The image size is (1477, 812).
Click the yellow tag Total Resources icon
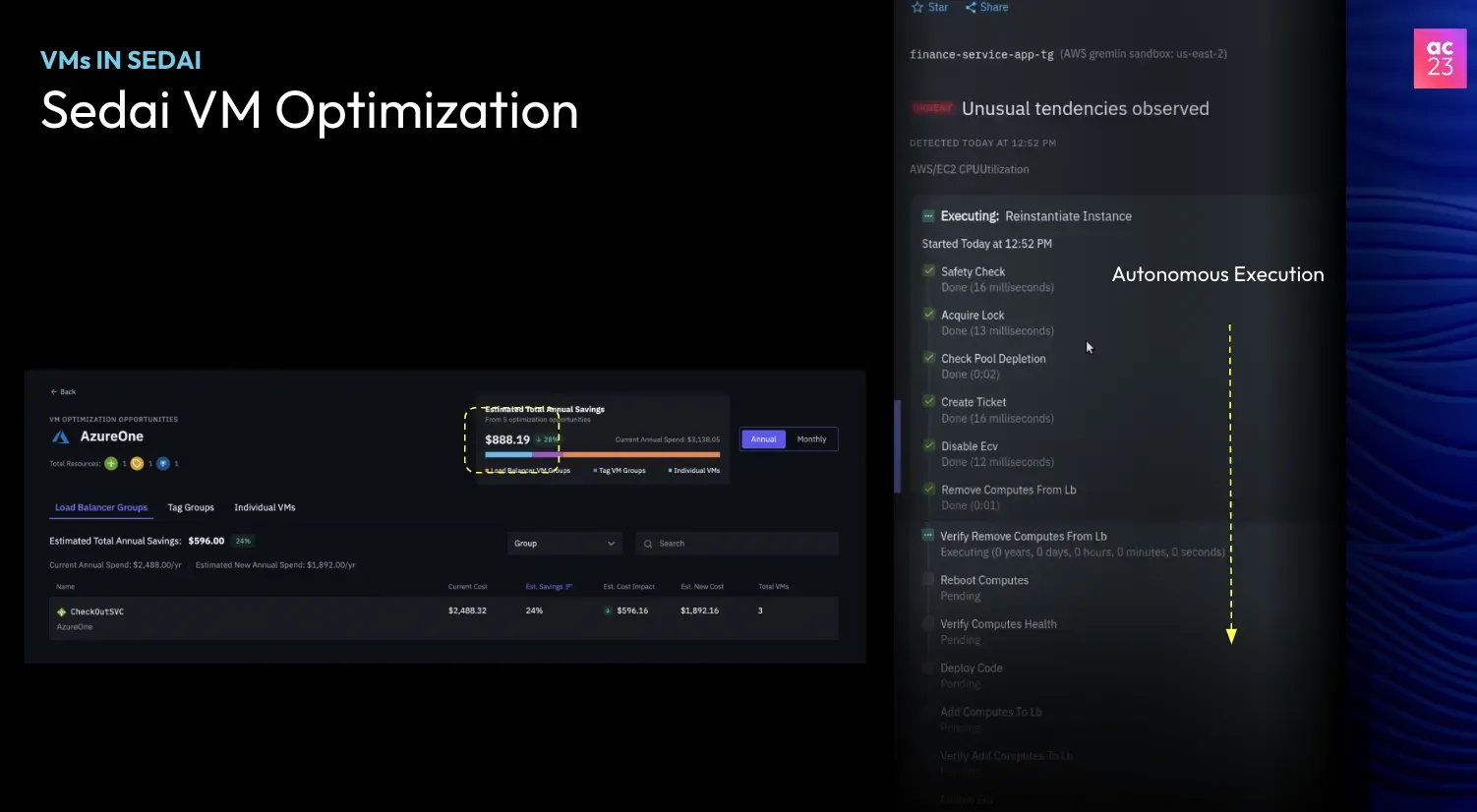[x=137, y=464]
